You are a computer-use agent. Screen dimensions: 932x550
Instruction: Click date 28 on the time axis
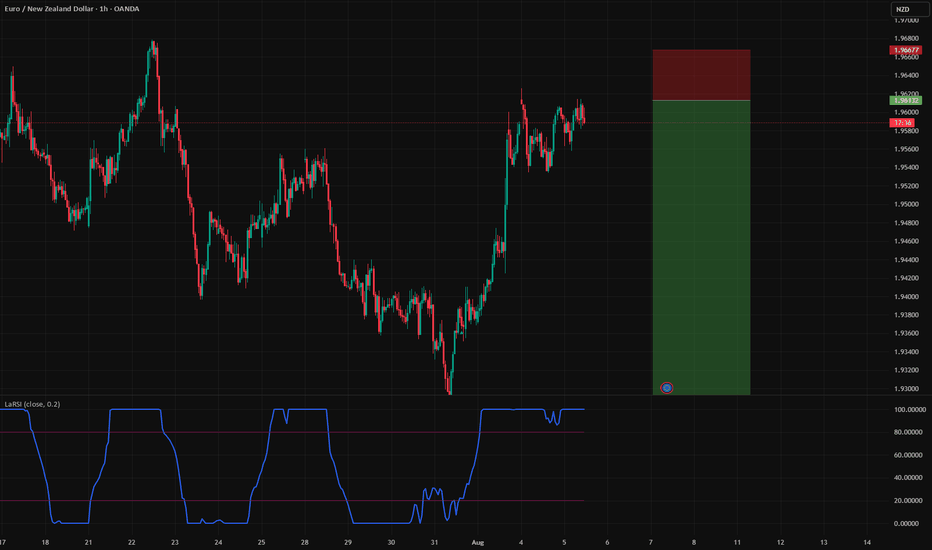[x=305, y=542]
